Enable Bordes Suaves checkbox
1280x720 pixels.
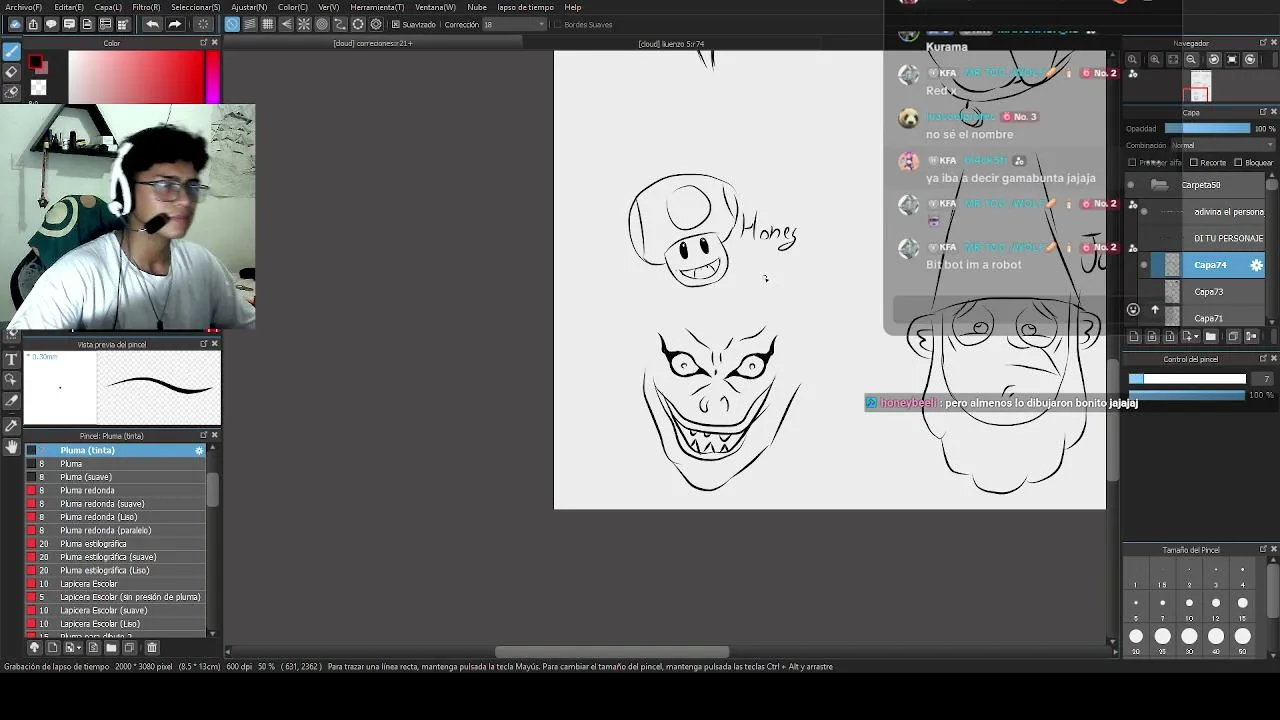click(558, 24)
